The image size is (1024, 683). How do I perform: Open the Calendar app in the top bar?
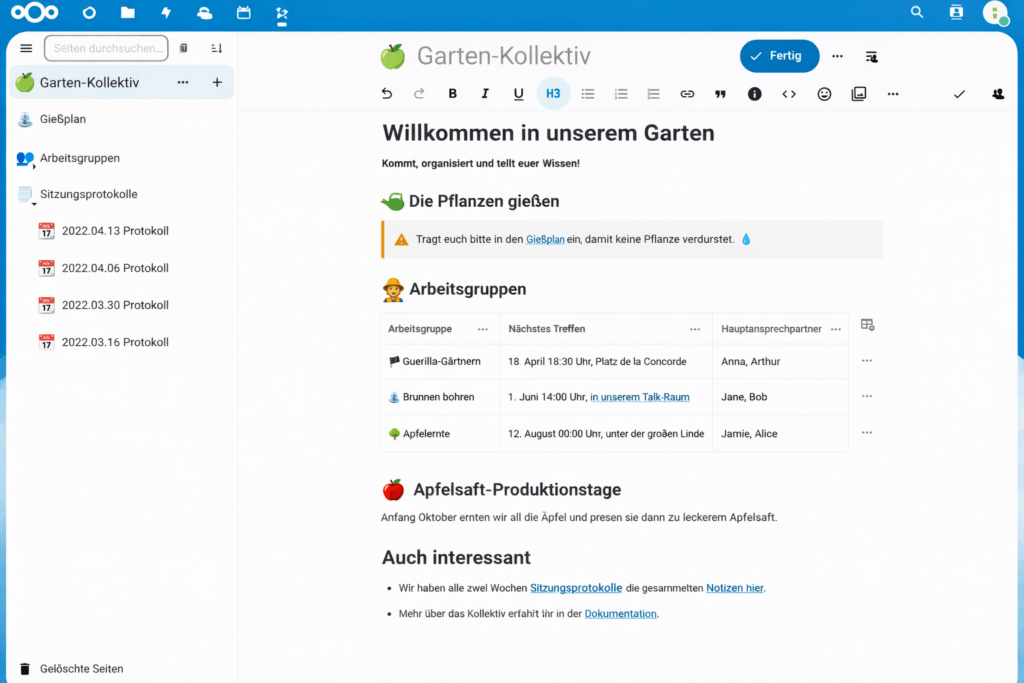click(243, 13)
